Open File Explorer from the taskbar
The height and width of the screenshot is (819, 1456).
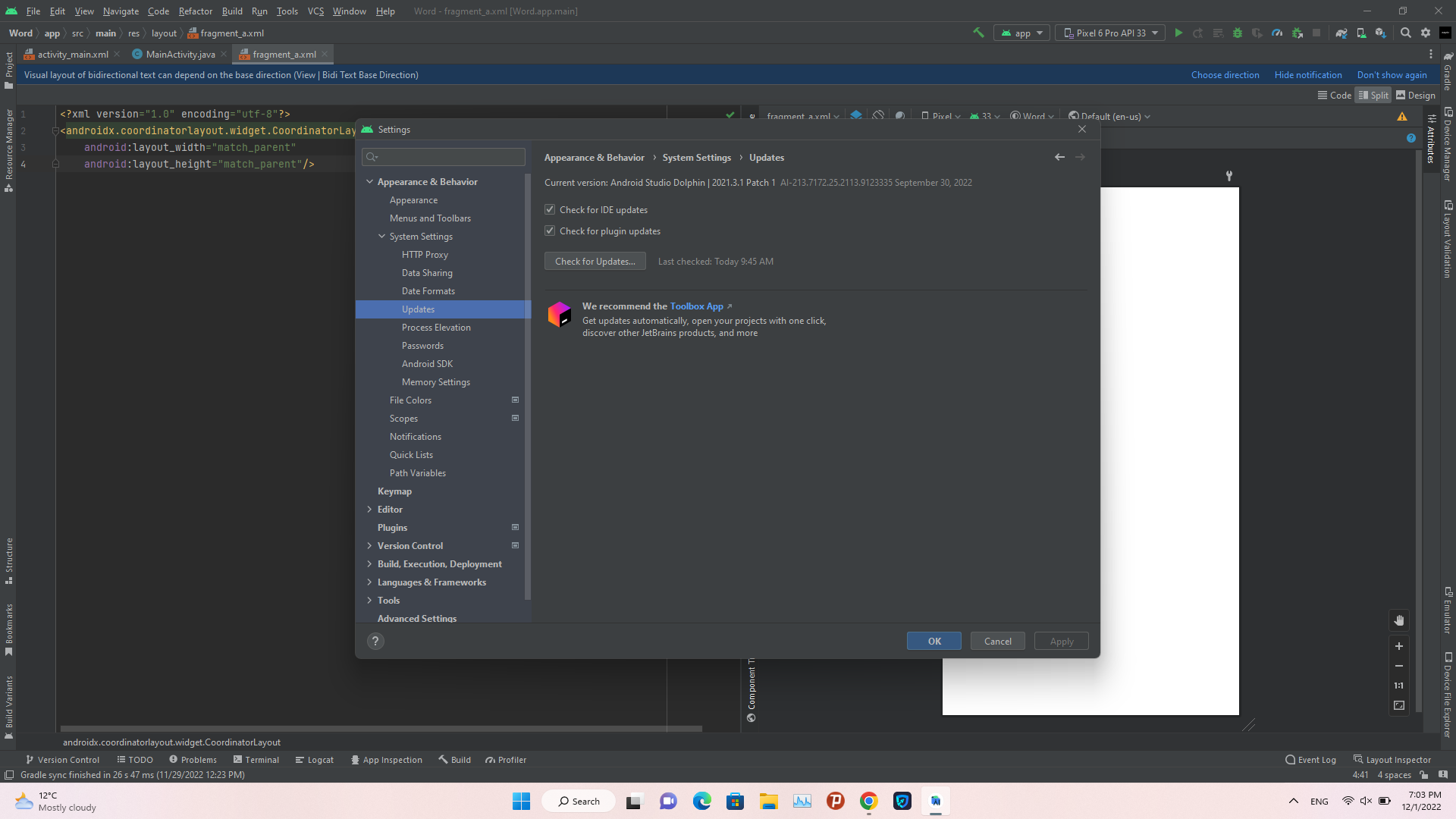tap(769, 801)
